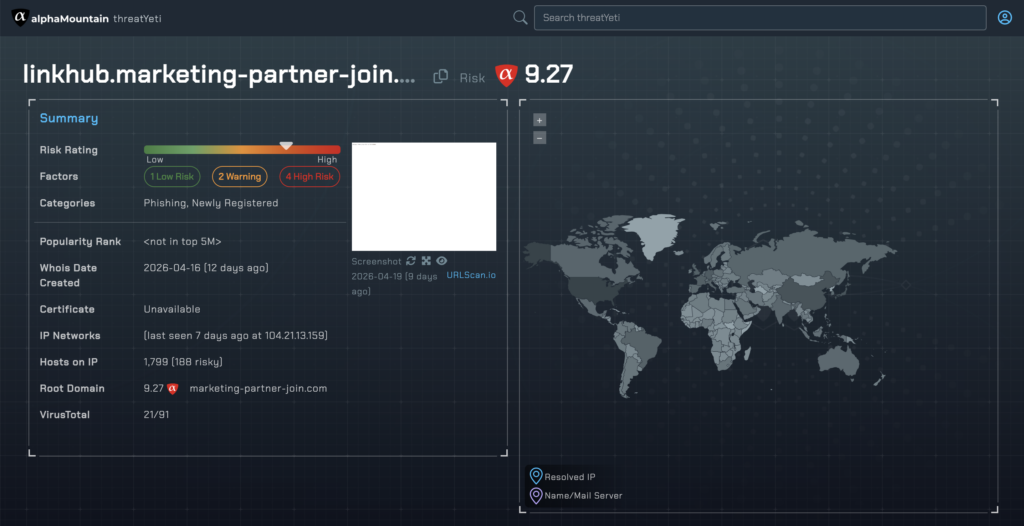Click the Risk label beside the score
This screenshot has height=526, width=1024.
472,78
